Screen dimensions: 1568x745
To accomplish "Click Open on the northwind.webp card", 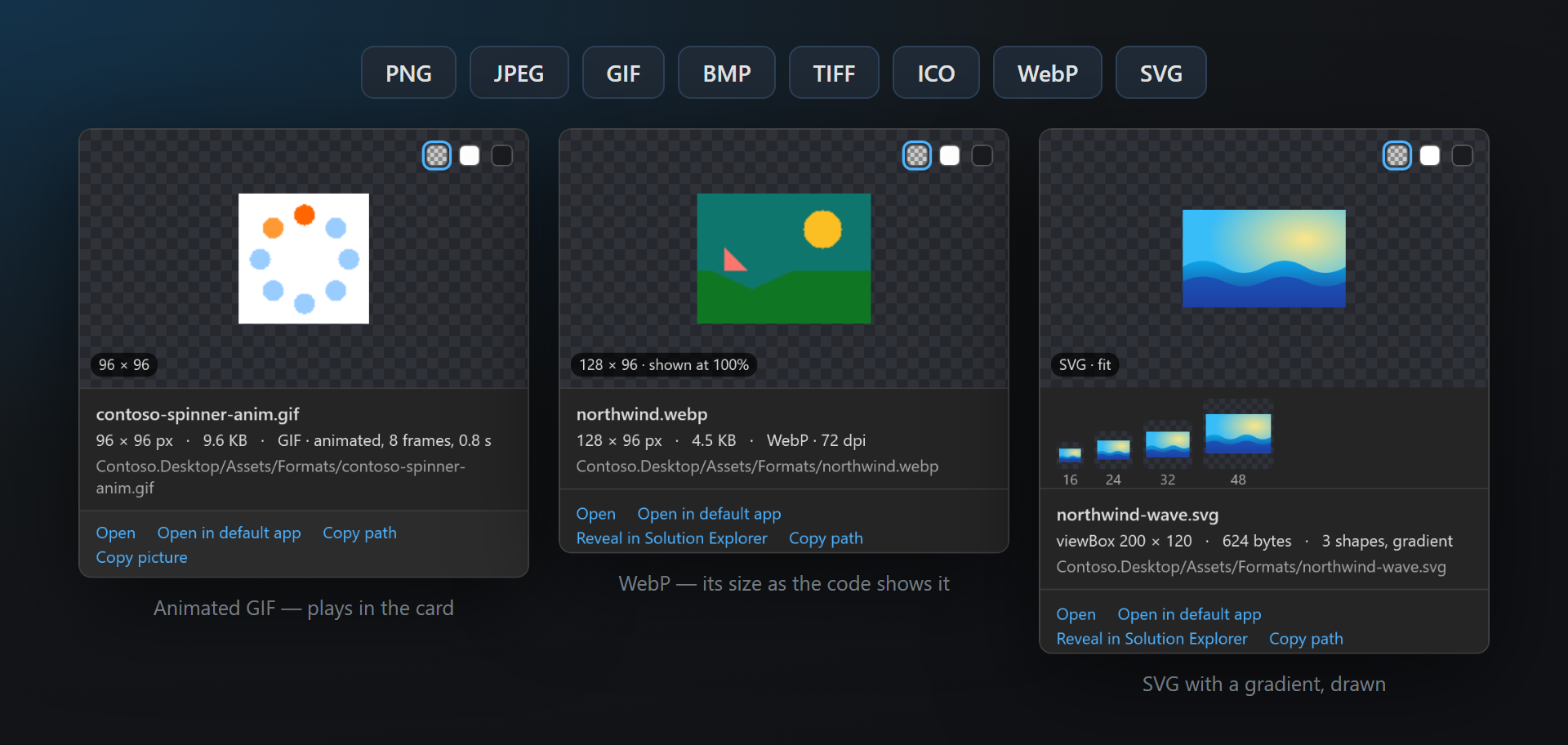I will 596,514.
